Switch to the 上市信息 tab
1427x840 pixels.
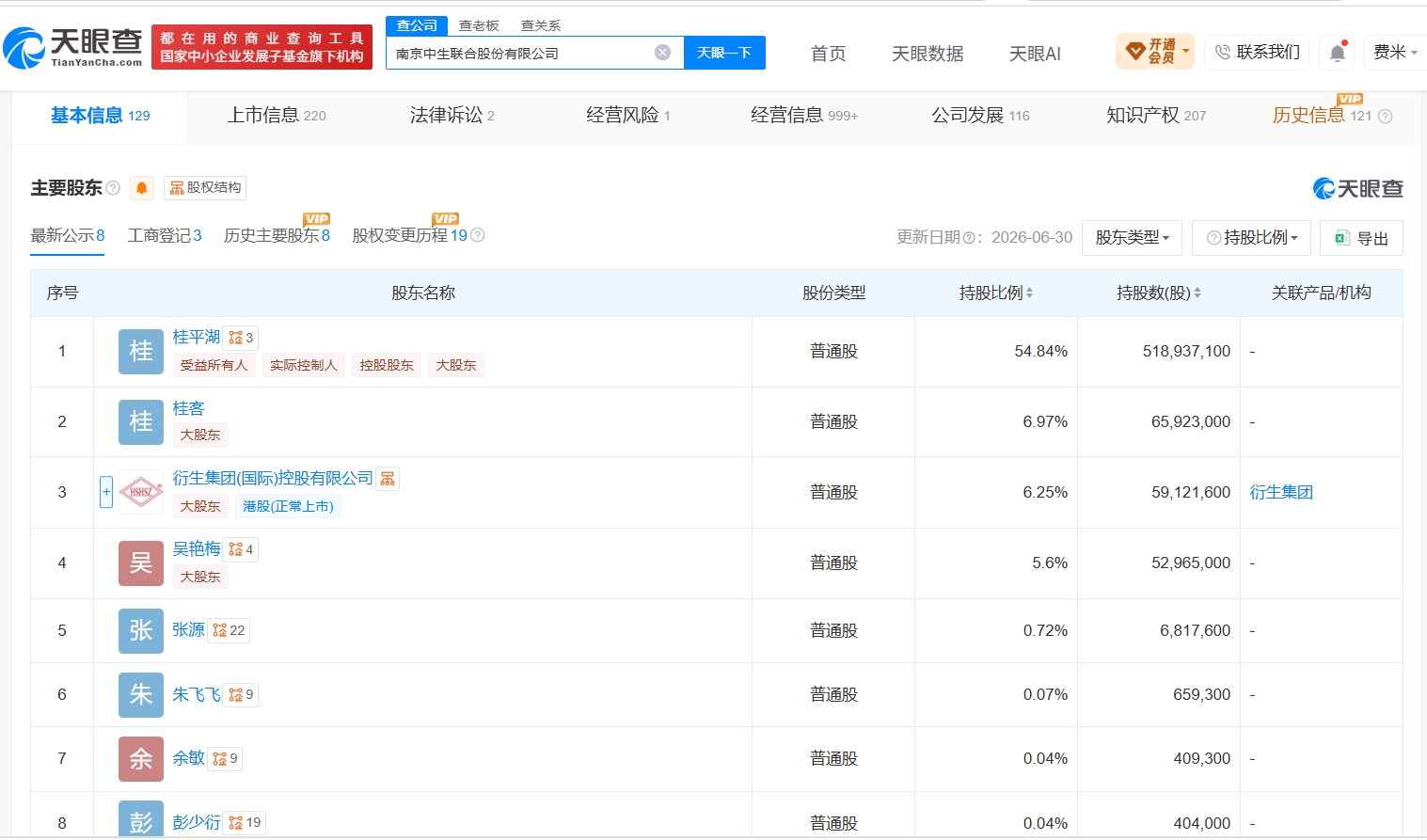pos(277,116)
